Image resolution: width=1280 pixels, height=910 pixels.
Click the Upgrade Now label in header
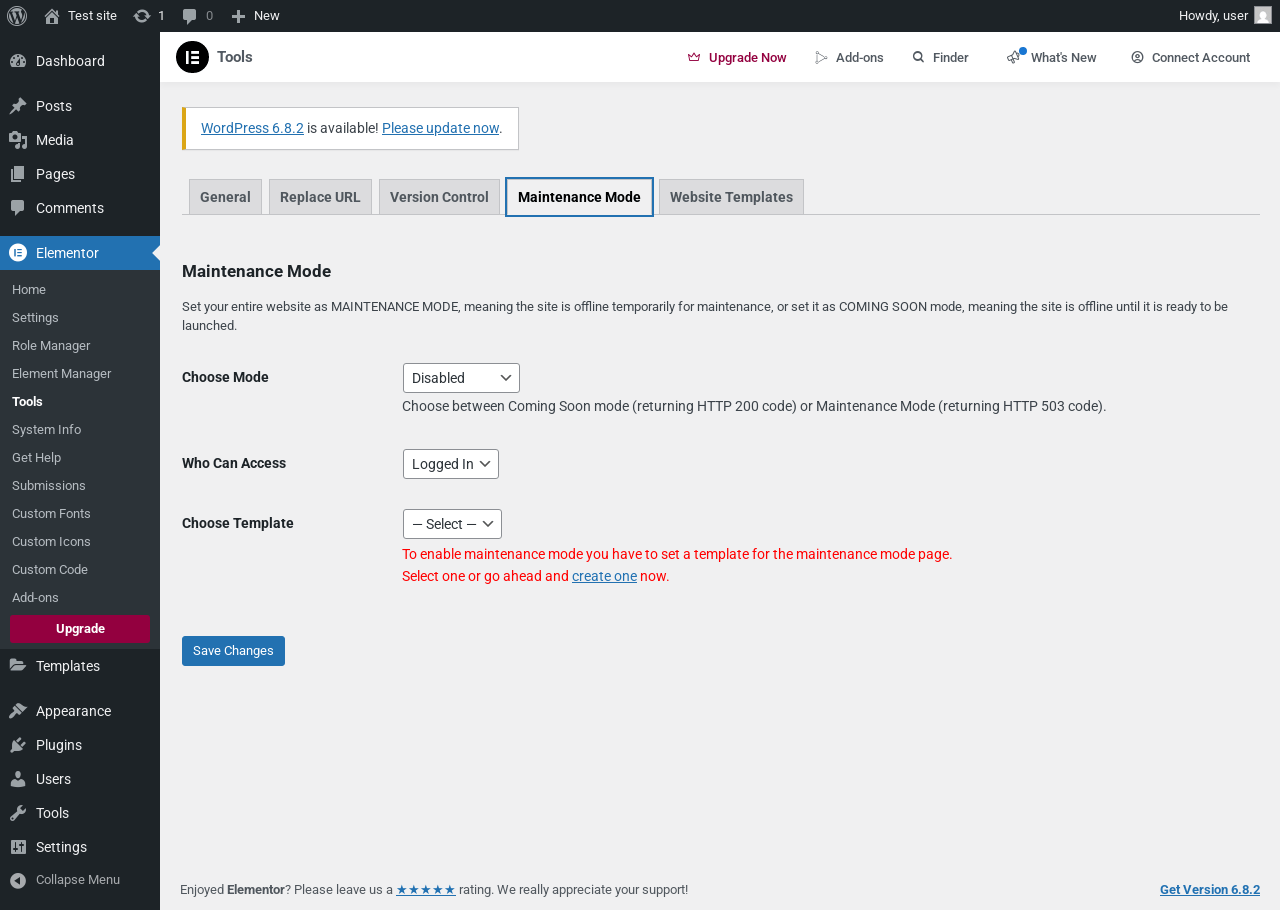(x=748, y=58)
